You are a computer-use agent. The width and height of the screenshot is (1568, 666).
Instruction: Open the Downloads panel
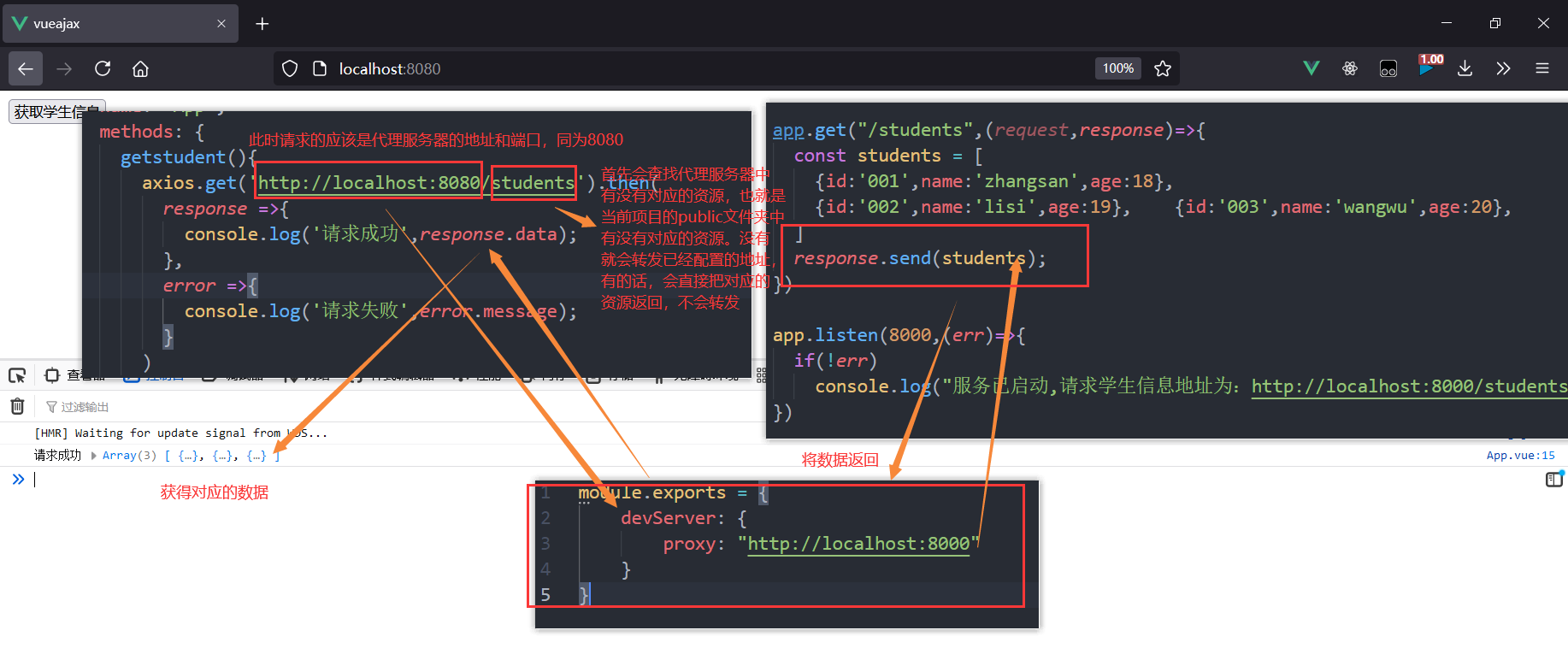coord(1465,68)
